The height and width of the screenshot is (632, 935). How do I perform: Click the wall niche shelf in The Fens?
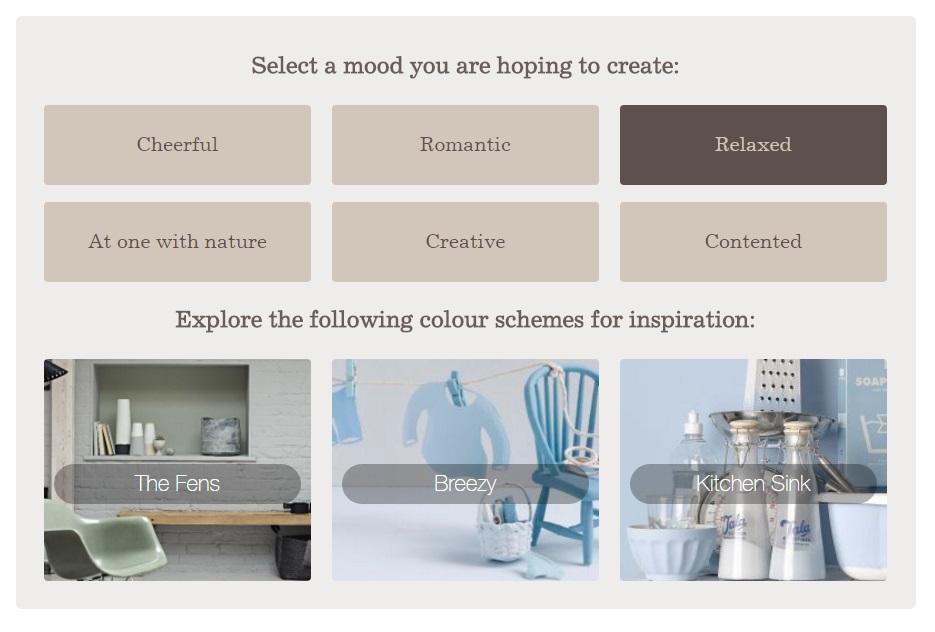pyautogui.click(x=172, y=413)
